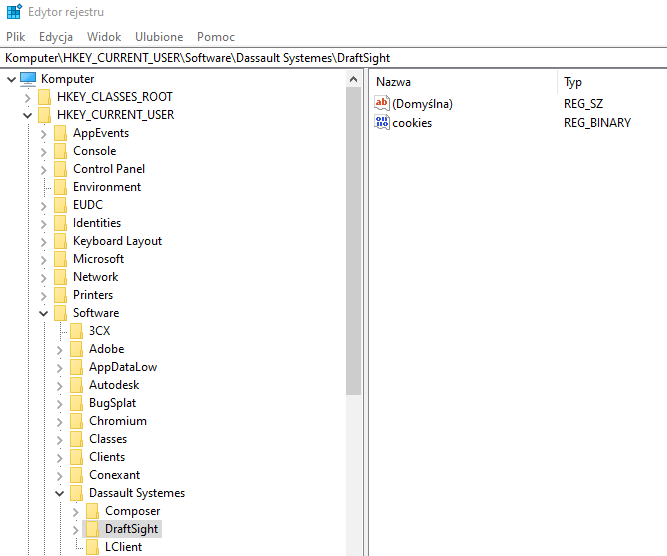The width and height of the screenshot is (667, 556).
Task: Select the Console tree item
Action: coord(94,151)
